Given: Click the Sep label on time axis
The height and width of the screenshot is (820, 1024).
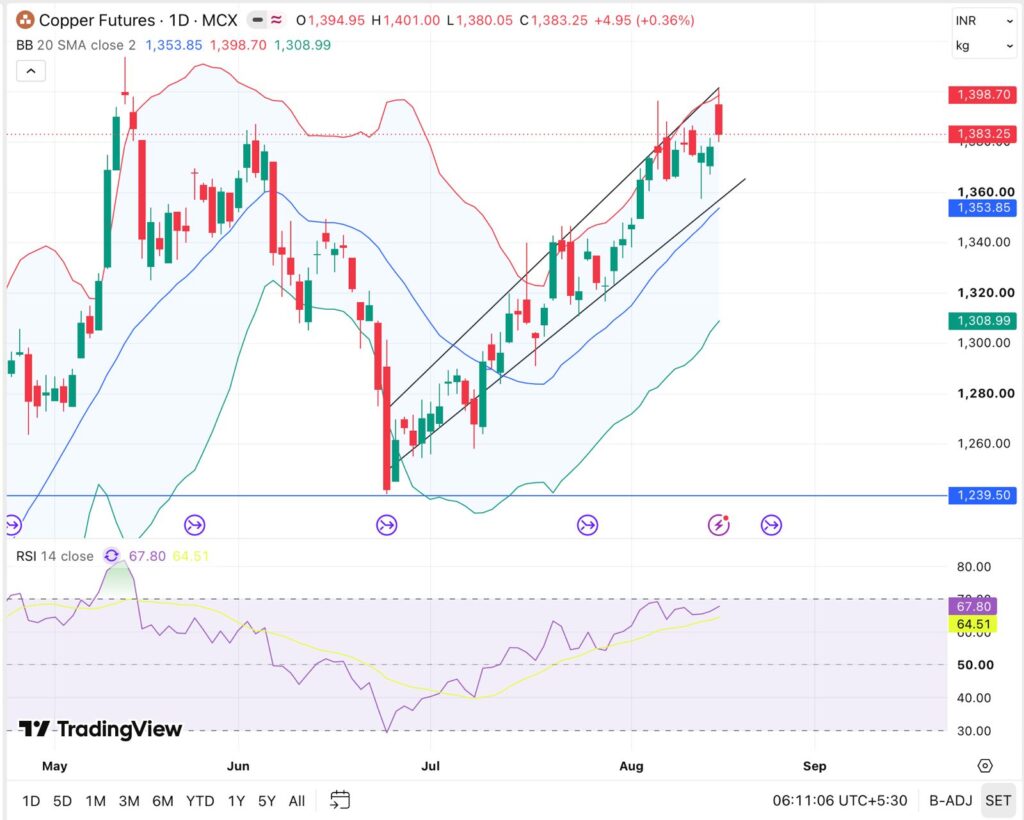Looking at the screenshot, I should tap(814, 766).
